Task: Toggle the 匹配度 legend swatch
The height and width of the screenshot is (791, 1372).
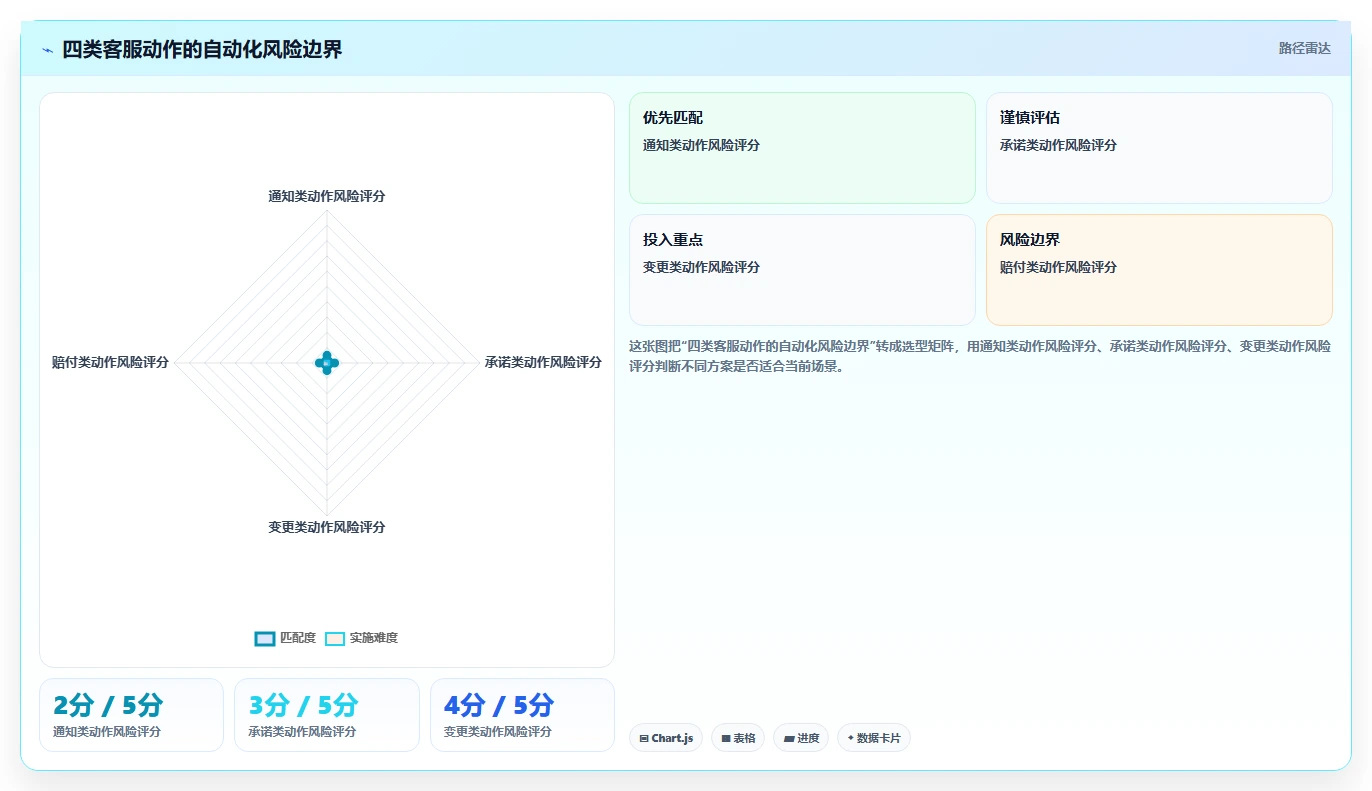Action: click(265, 639)
